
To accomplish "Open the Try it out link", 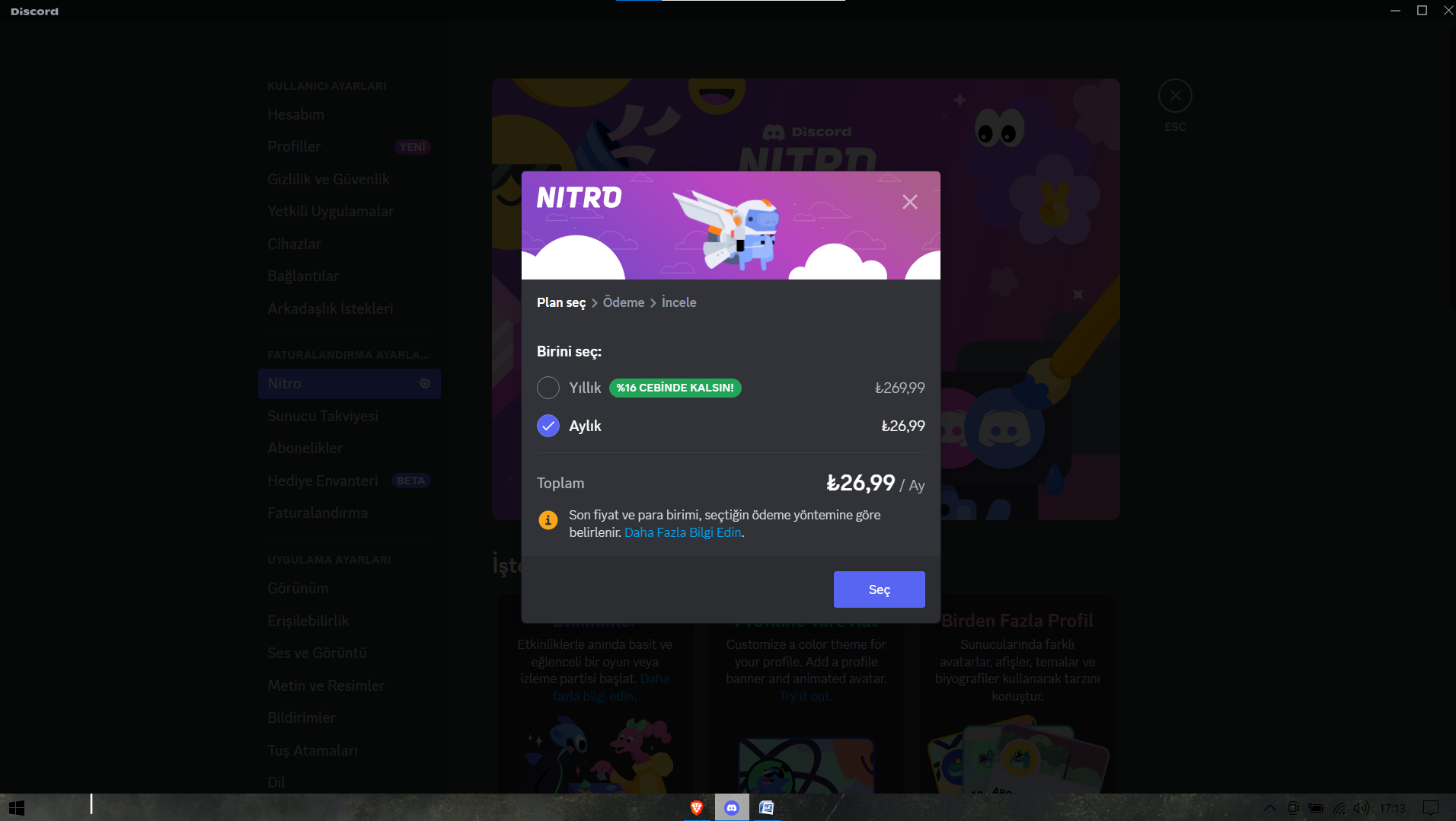I will click(805, 696).
